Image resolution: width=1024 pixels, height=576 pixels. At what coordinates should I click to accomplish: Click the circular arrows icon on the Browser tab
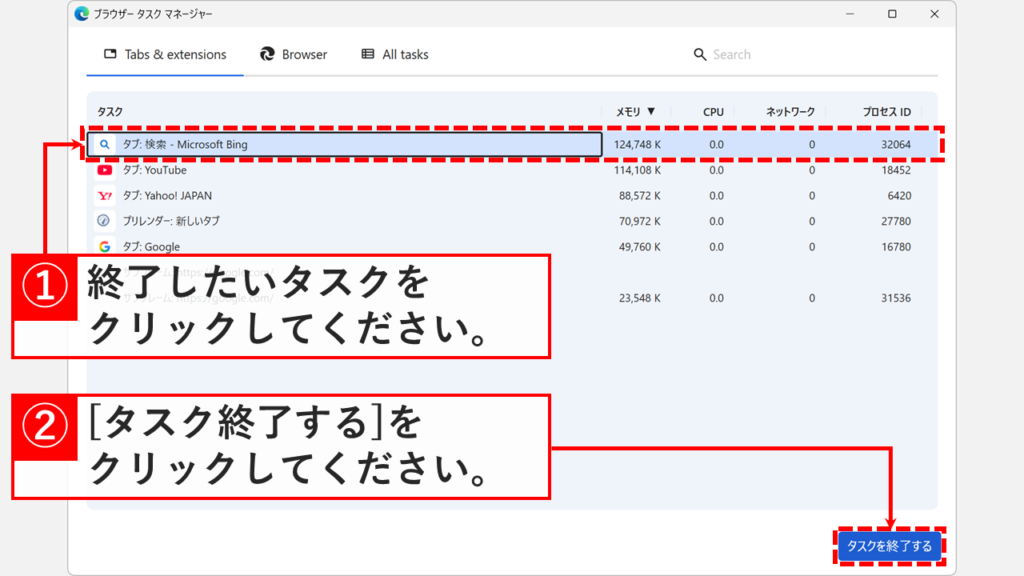(x=265, y=54)
